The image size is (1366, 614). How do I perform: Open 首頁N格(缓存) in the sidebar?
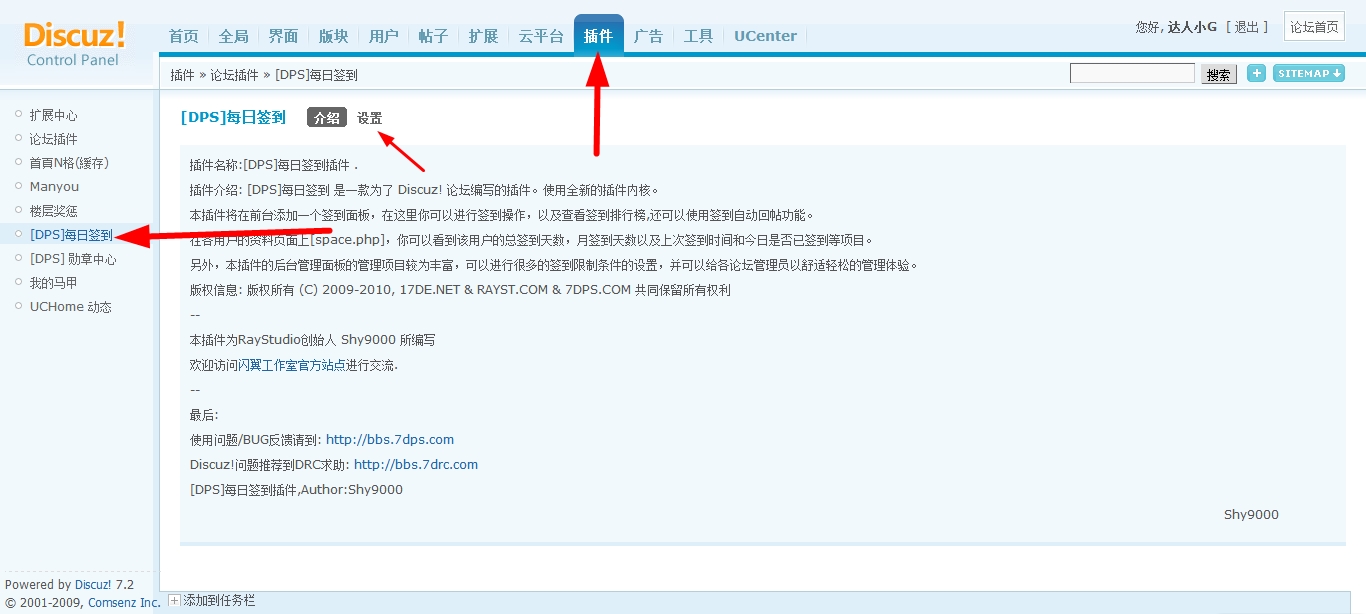[x=69, y=163]
